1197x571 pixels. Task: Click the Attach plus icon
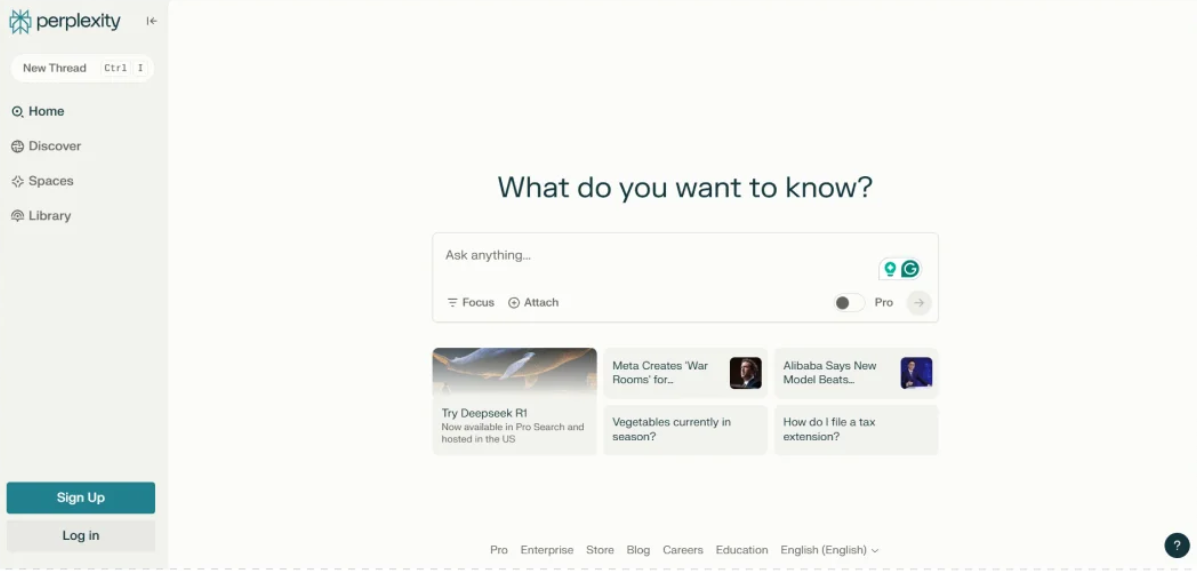(514, 303)
